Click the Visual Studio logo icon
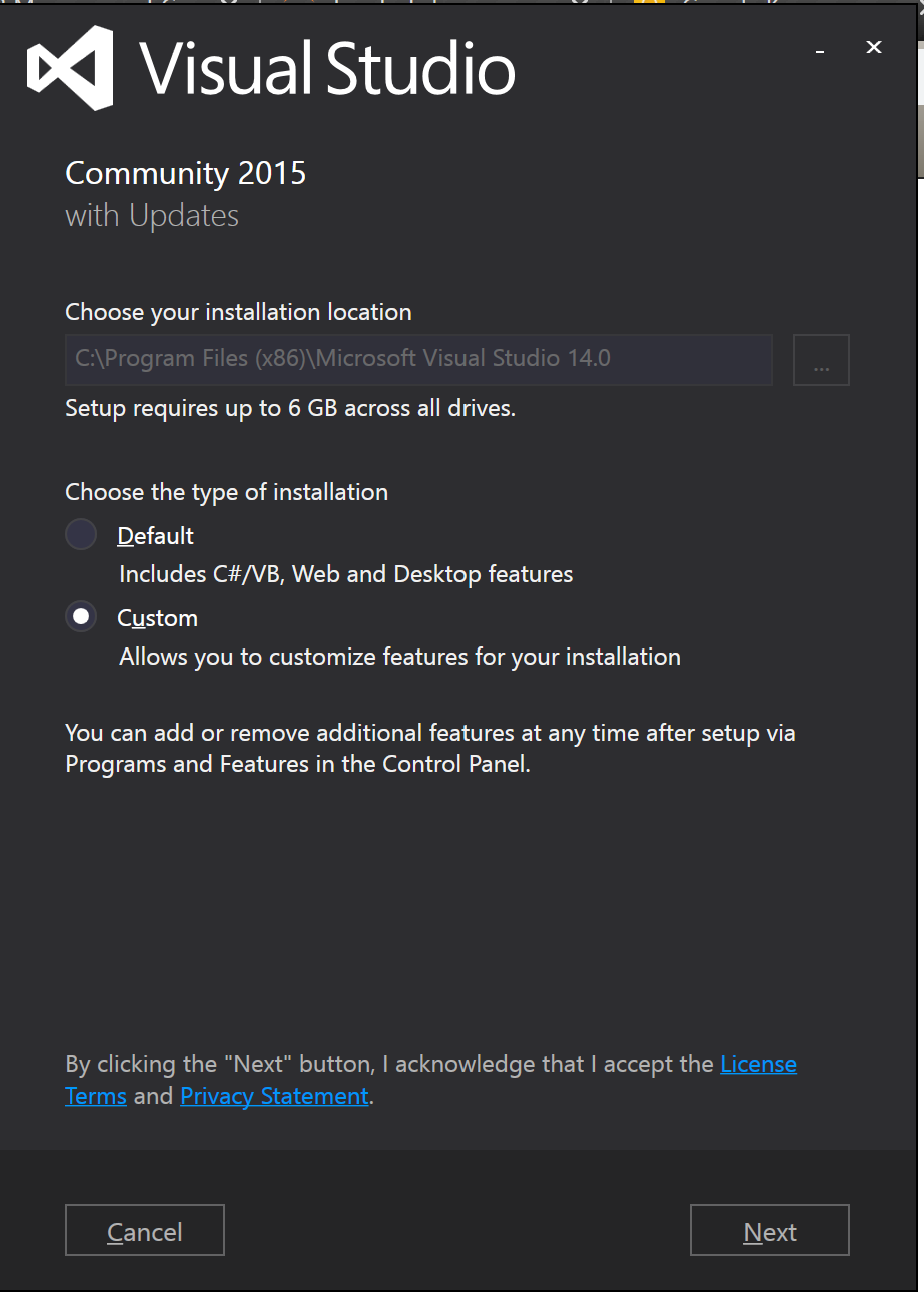Image resolution: width=924 pixels, height=1292 pixels. coord(70,67)
